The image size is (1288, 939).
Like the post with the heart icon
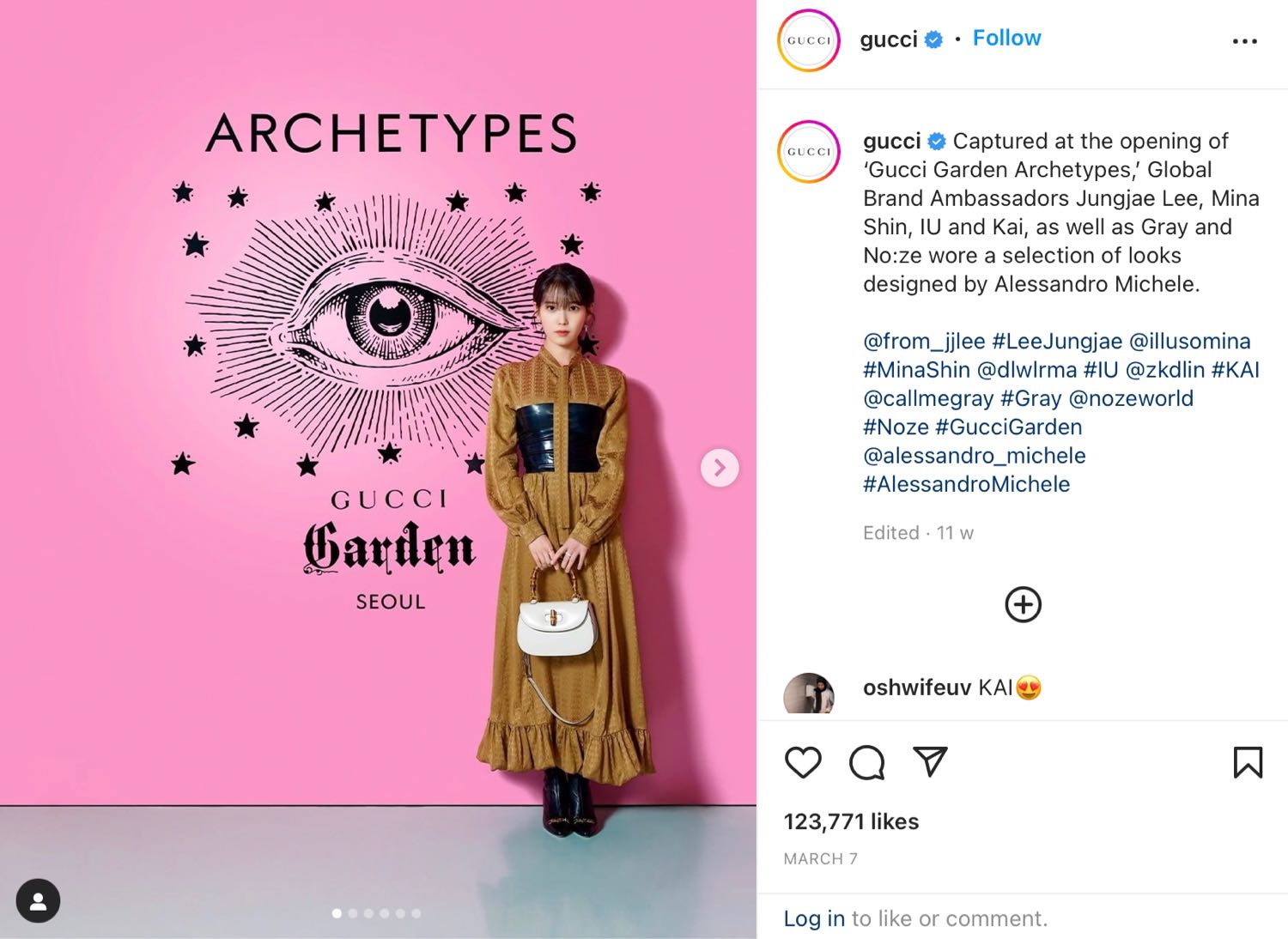803,762
